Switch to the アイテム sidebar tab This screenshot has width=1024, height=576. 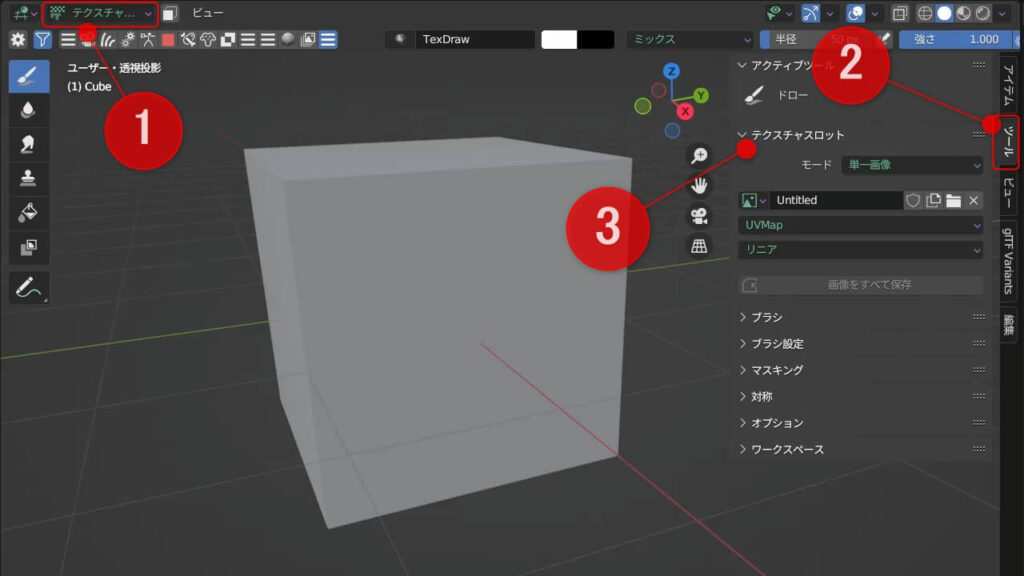[x=1008, y=86]
